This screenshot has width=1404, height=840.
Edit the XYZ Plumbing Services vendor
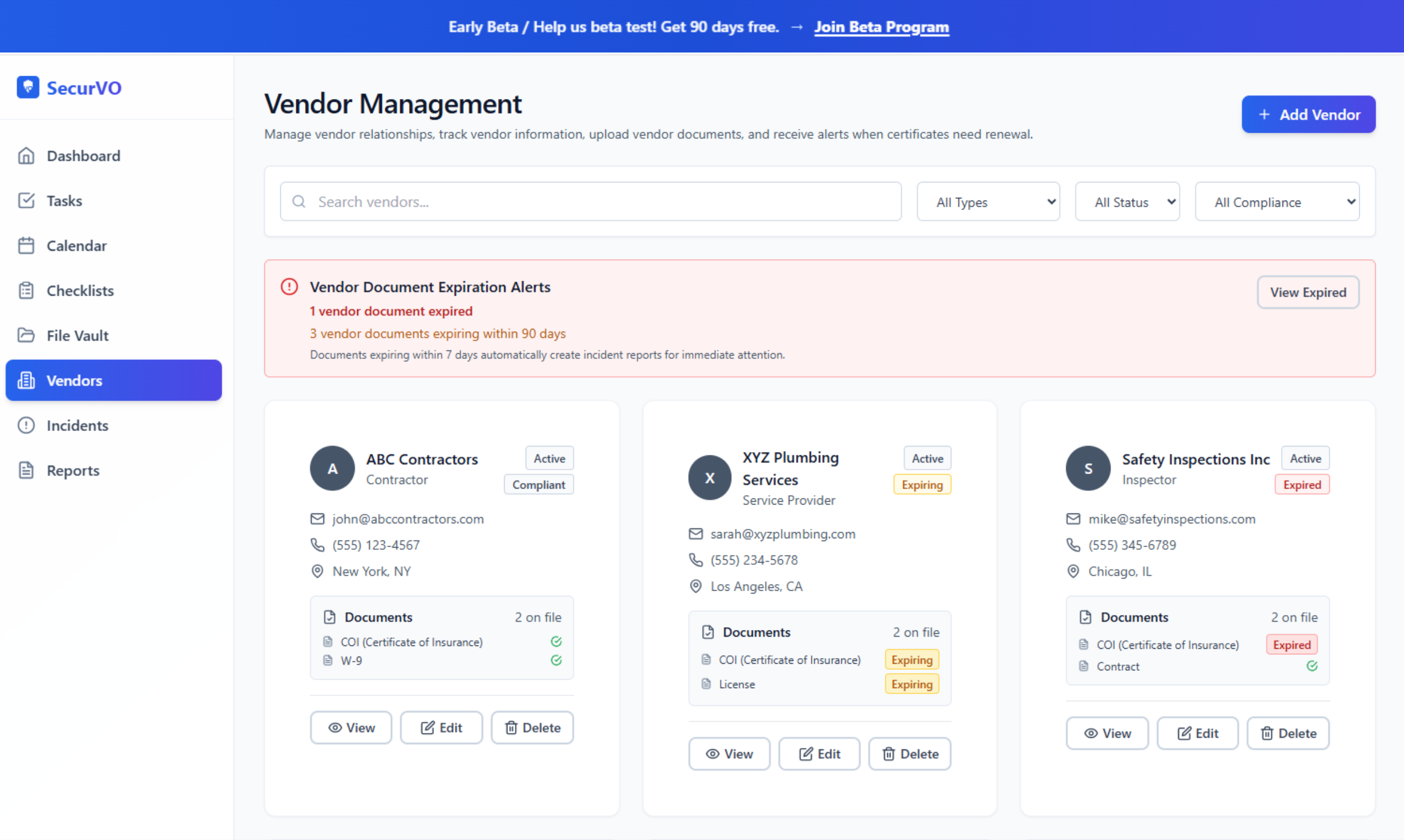(x=819, y=753)
